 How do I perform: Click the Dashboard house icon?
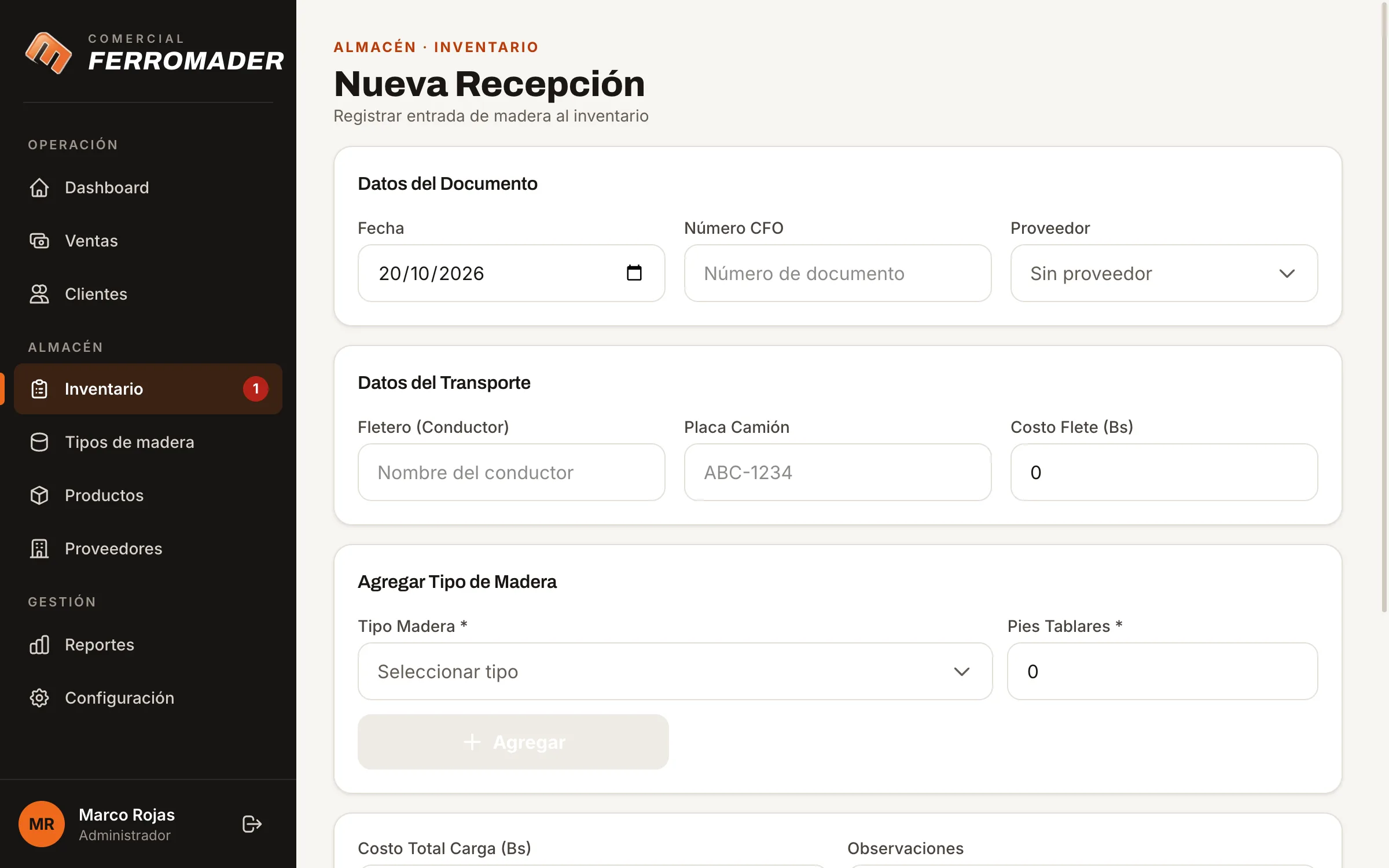click(39, 187)
